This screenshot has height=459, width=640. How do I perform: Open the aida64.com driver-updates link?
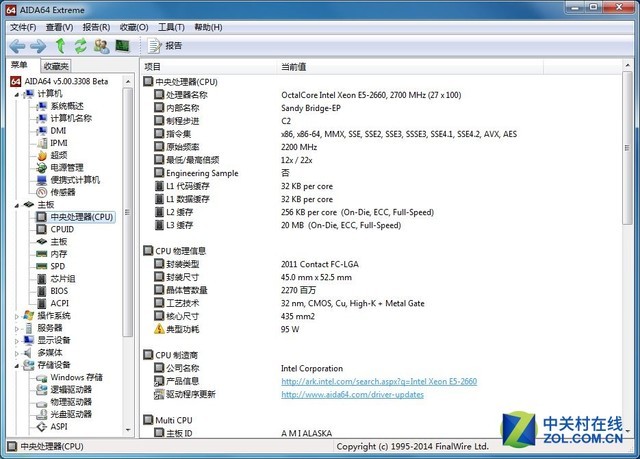click(352, 395)
